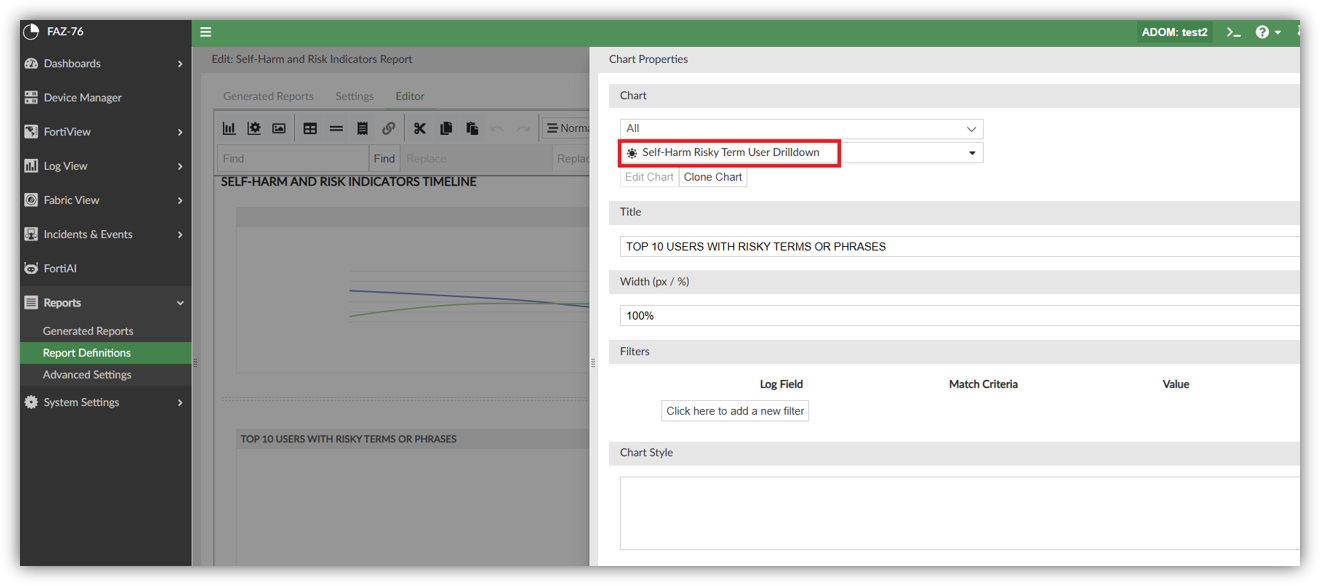This screenshot has width=1320, height=586.
Task: Click the Reports sidebar icon
Action: 31,302
